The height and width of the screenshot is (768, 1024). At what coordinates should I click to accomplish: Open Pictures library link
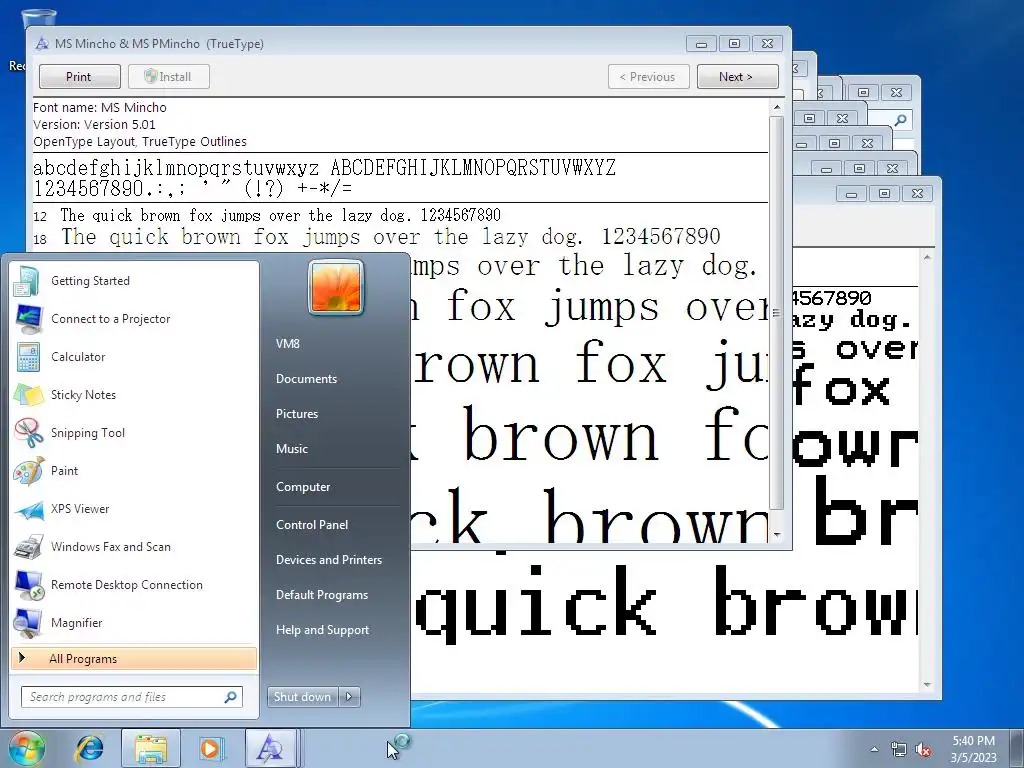tap(296, 414)
